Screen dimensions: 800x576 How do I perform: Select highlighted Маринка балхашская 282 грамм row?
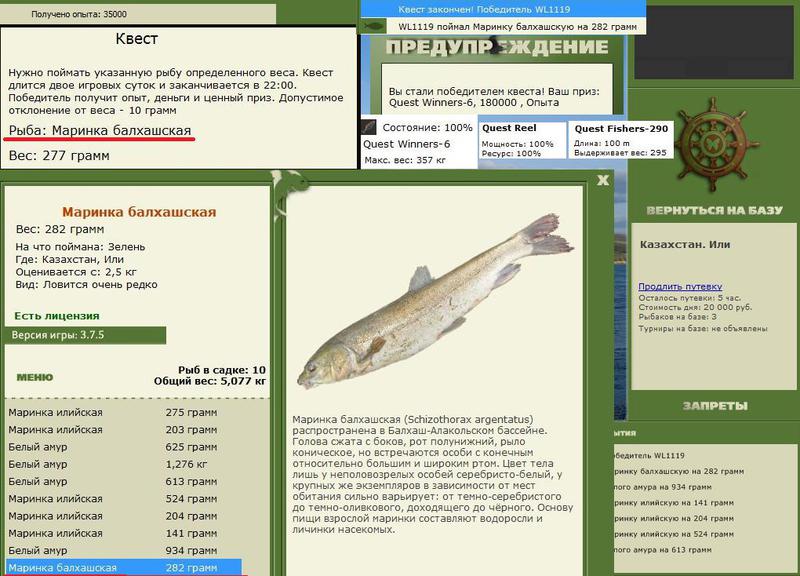124,567
